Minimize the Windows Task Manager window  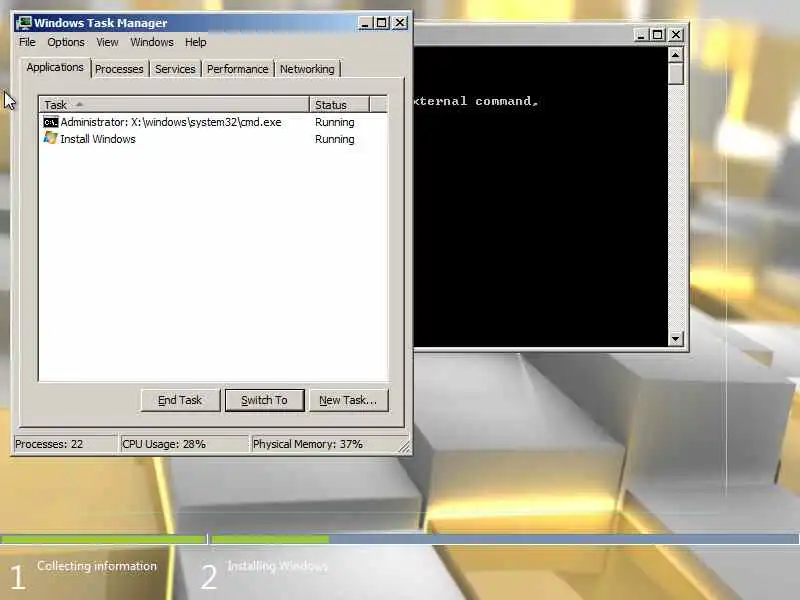click(x=365, y=23)
